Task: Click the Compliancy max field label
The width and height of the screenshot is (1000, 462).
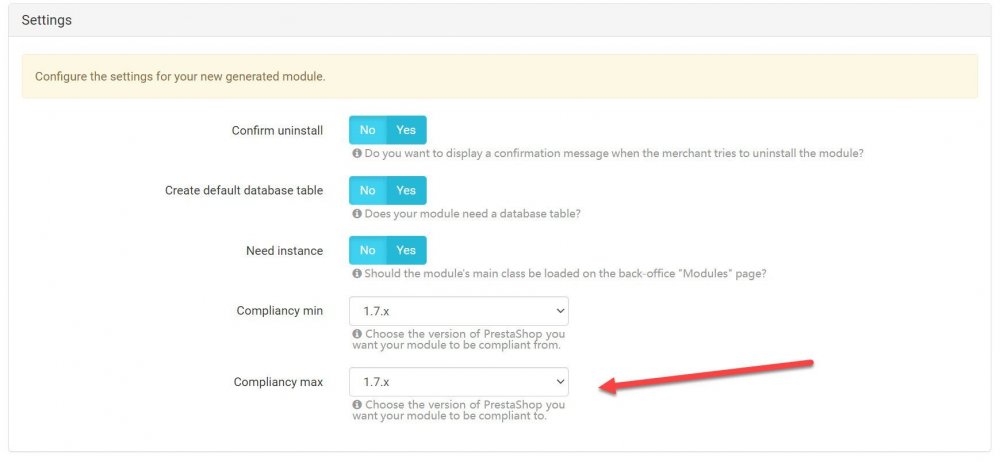Action: (278, 382)
